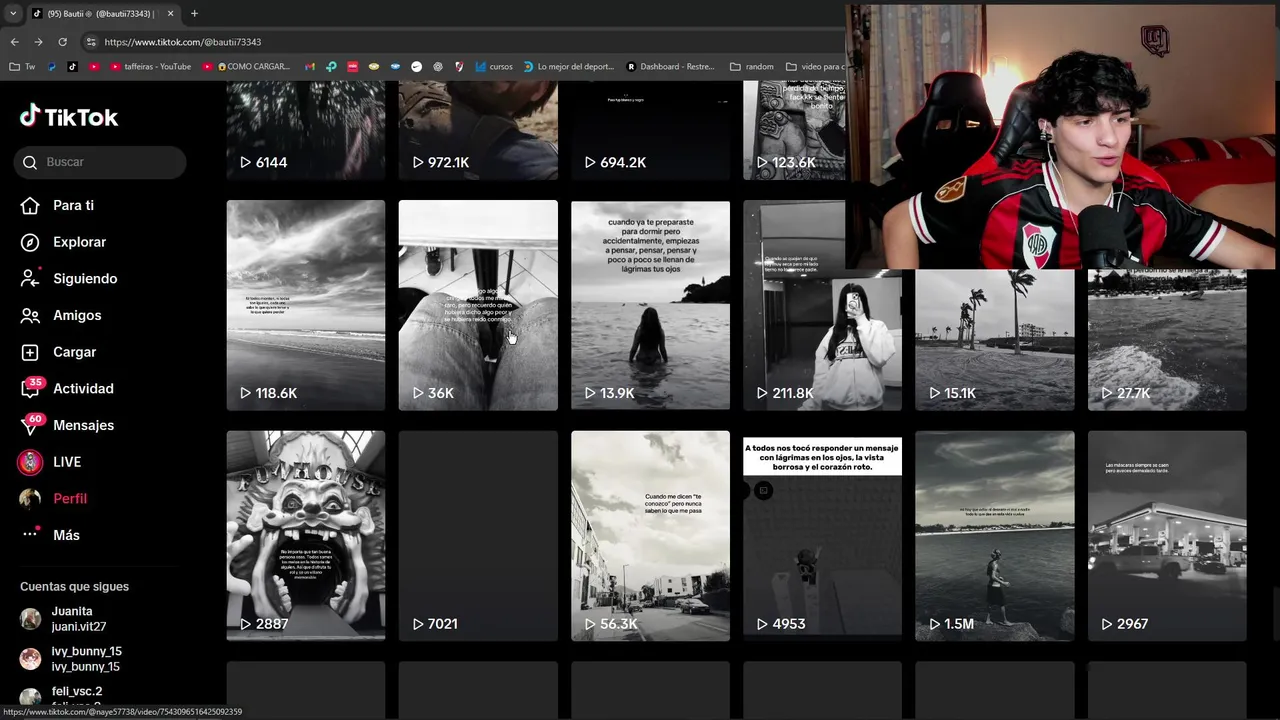Viewport: 1280px width, 720px height.
Task: Click the Perfil avatar icon
Action: click(30, 498)
